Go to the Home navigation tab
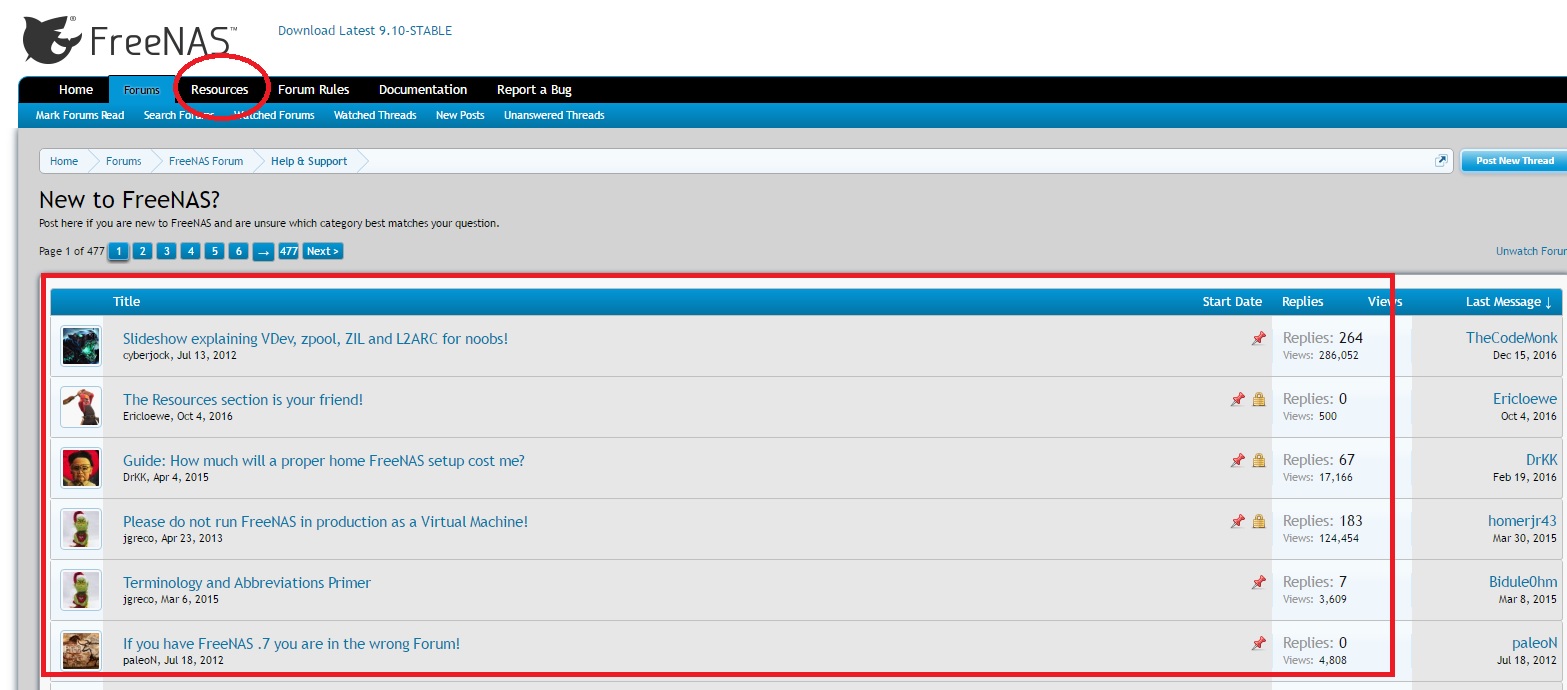 [76, 90]
